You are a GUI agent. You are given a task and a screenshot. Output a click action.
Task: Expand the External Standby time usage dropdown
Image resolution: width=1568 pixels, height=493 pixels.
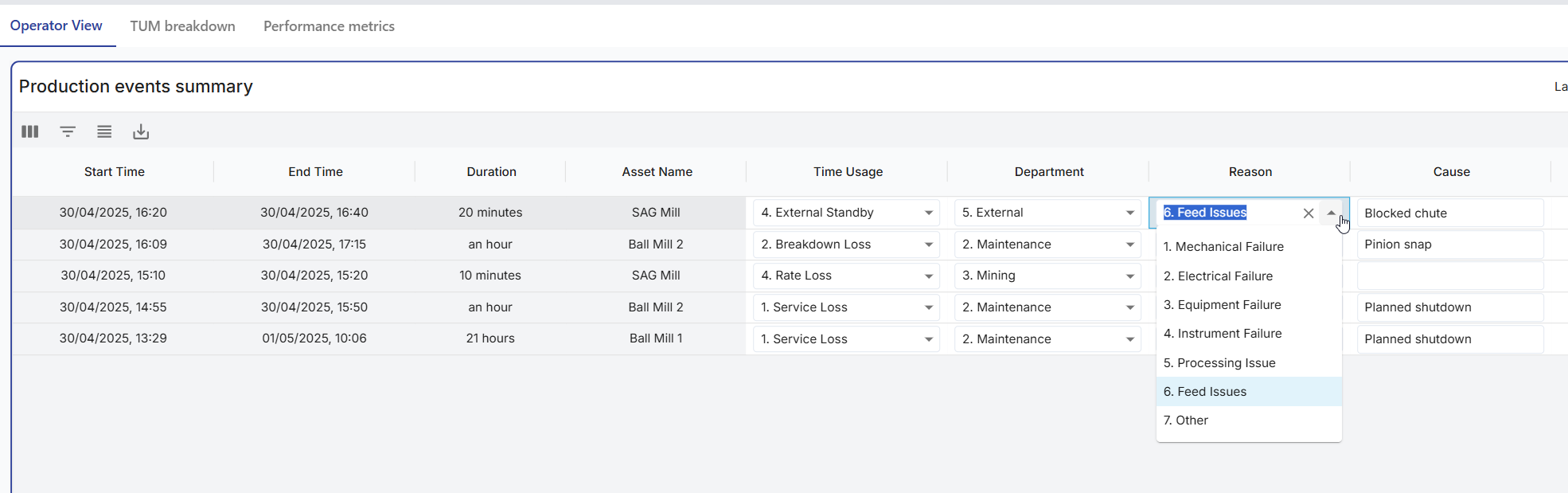(x=928, y=213)
